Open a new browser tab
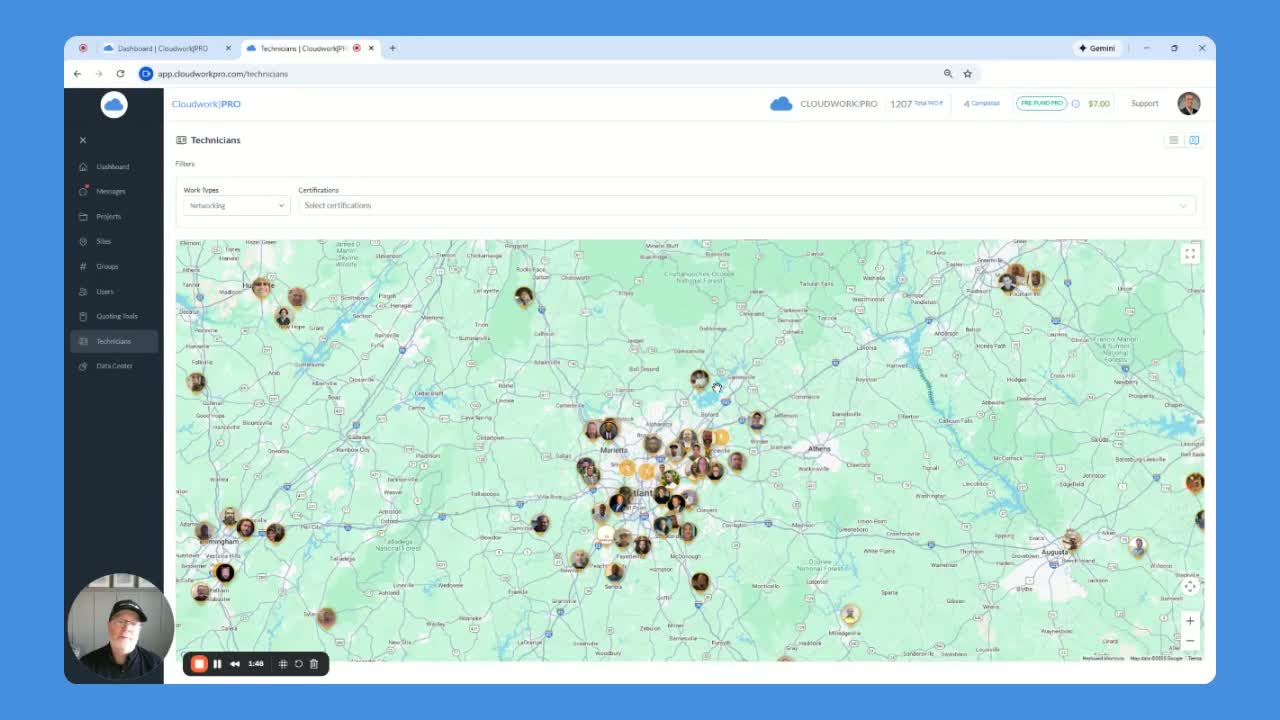 (392, 48)
